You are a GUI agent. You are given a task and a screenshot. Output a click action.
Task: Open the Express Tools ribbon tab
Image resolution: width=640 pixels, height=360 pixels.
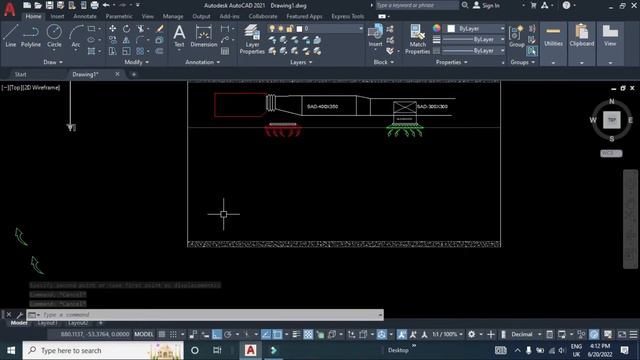pyautogui.click(x=347, y=16)
